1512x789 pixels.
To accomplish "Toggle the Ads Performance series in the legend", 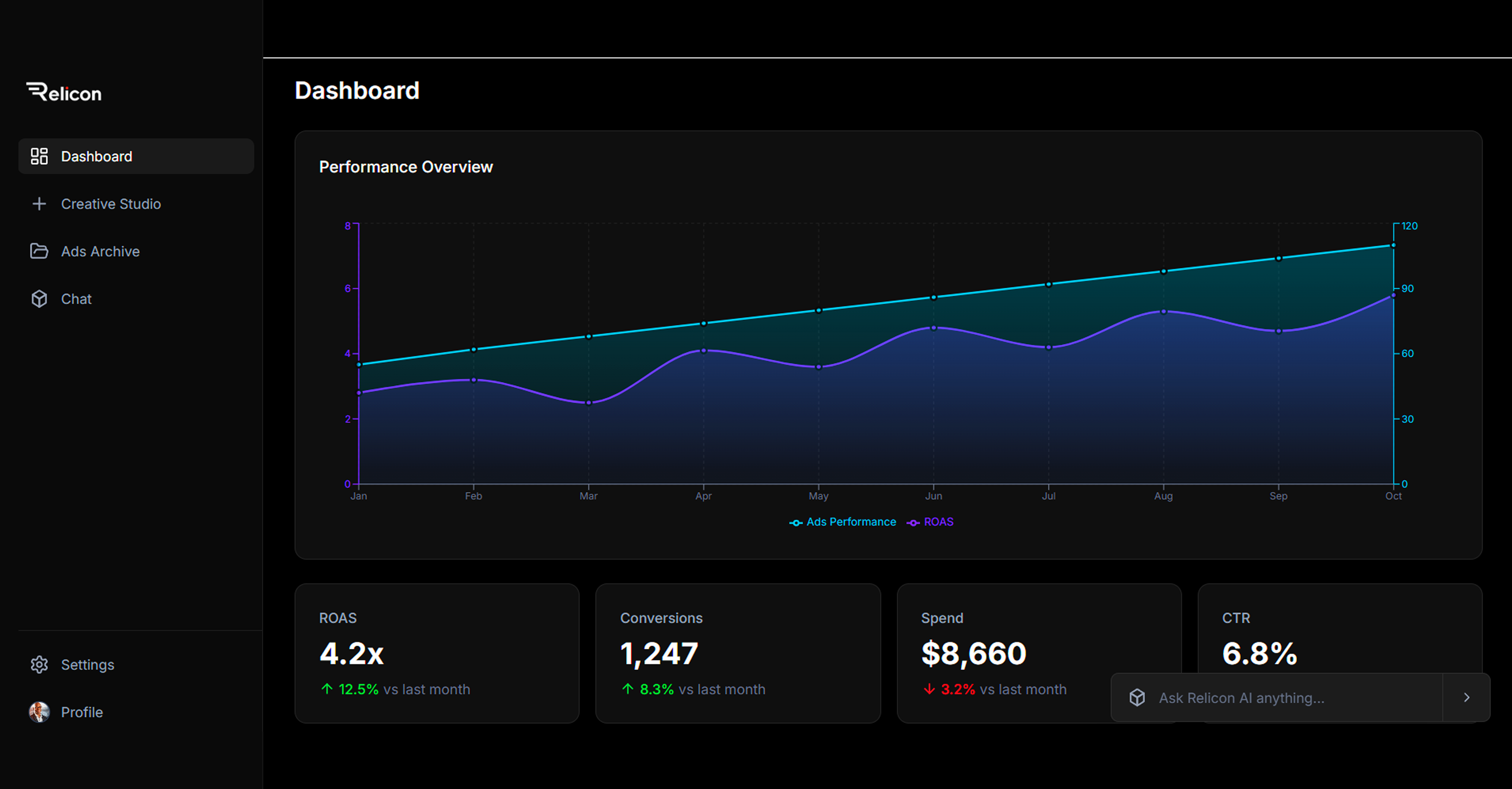I will pos(843,522).
